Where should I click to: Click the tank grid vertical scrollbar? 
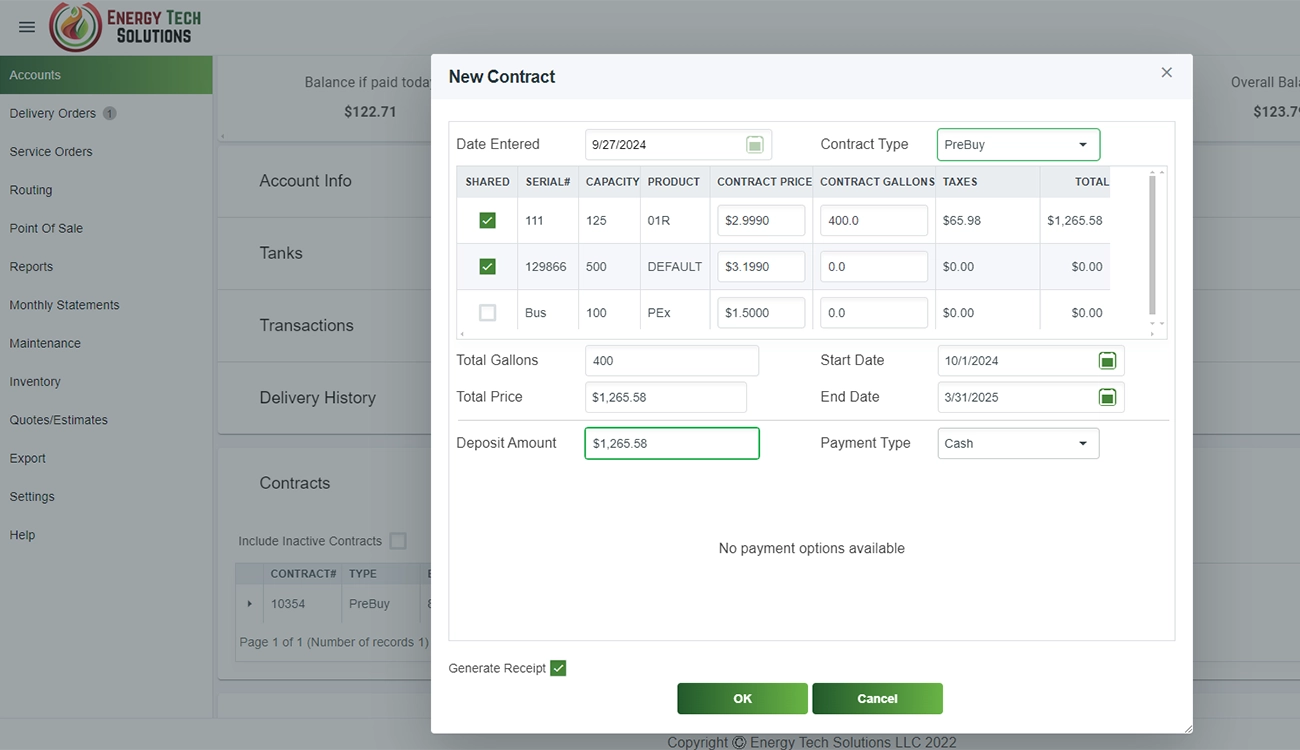pyautogui.click(x=1152, y=245)
